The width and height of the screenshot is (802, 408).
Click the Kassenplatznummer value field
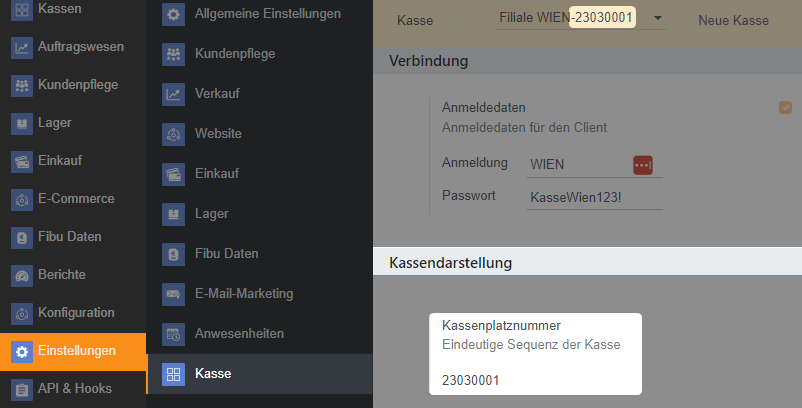[x=535, y=380]
